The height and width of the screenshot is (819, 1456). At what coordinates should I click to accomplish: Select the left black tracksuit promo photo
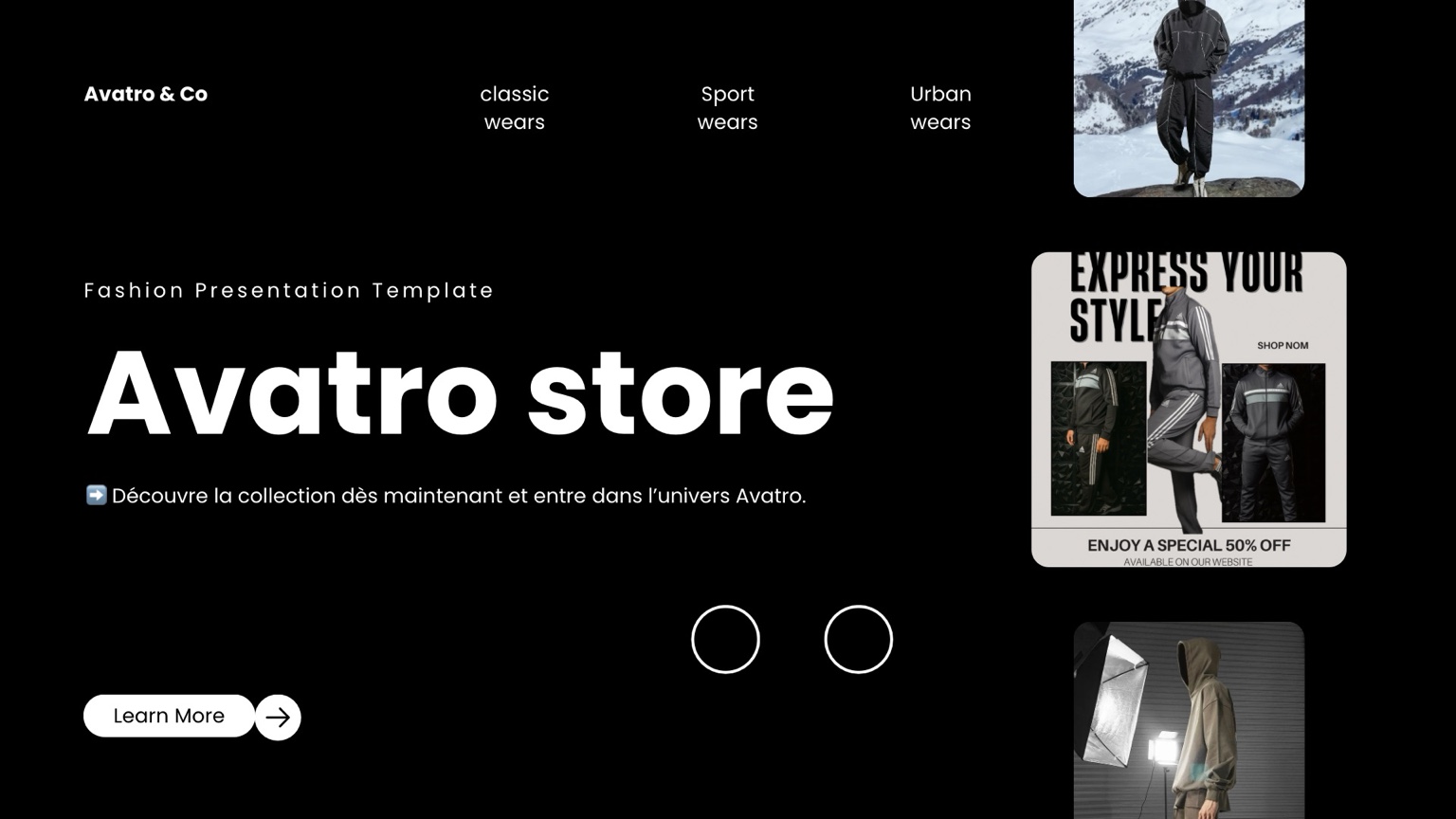(1098, 438)
